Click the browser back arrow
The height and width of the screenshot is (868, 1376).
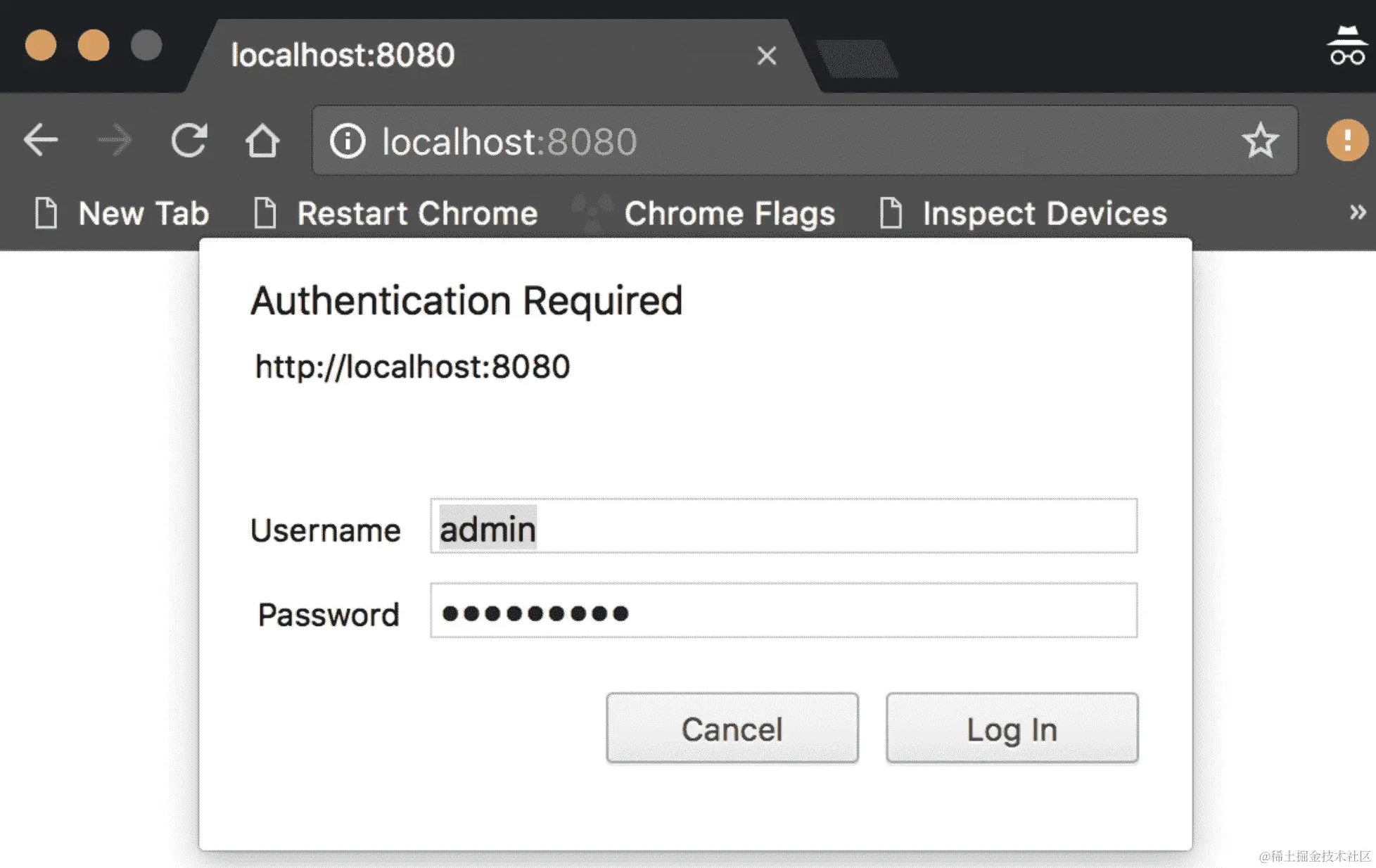click(41, 140)
